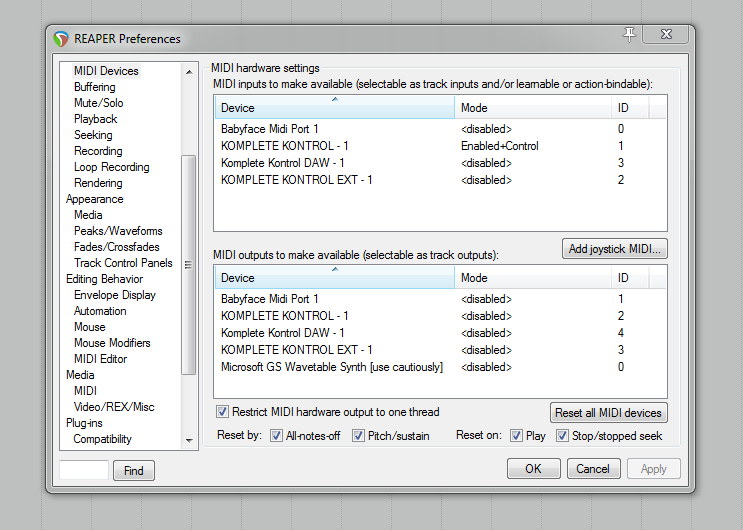Open the Mute/Solo preferences page

99,103
